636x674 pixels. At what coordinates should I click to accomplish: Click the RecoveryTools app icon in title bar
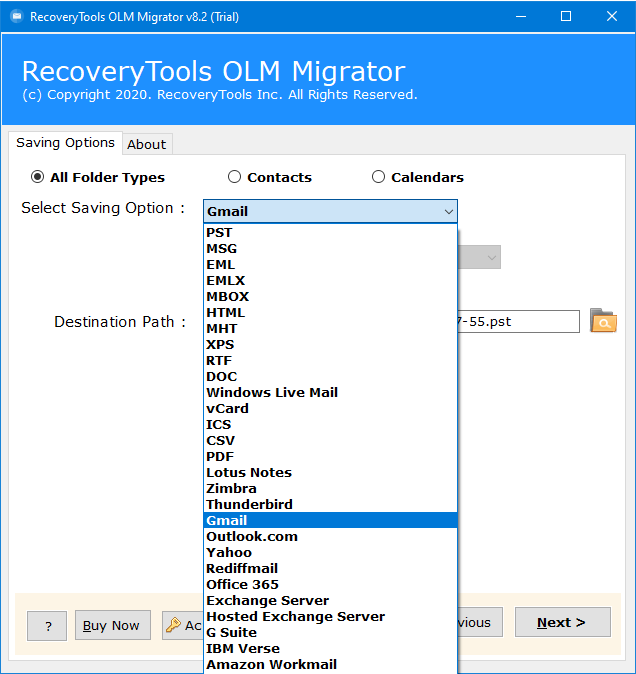click(x=16, y=16)
